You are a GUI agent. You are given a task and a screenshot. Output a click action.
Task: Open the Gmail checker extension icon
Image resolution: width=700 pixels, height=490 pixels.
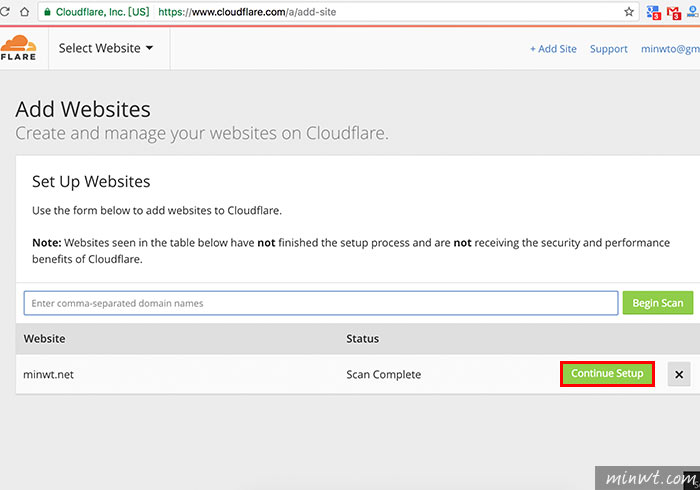click(x=674, y=12)
